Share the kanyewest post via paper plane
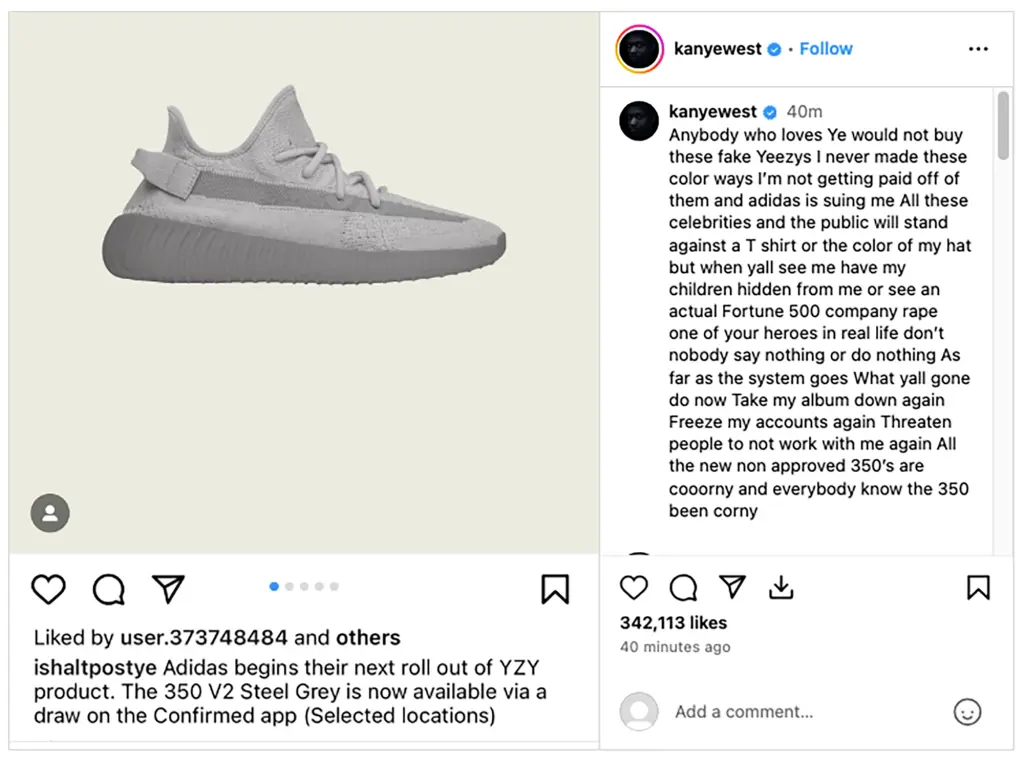 [732, 587]
